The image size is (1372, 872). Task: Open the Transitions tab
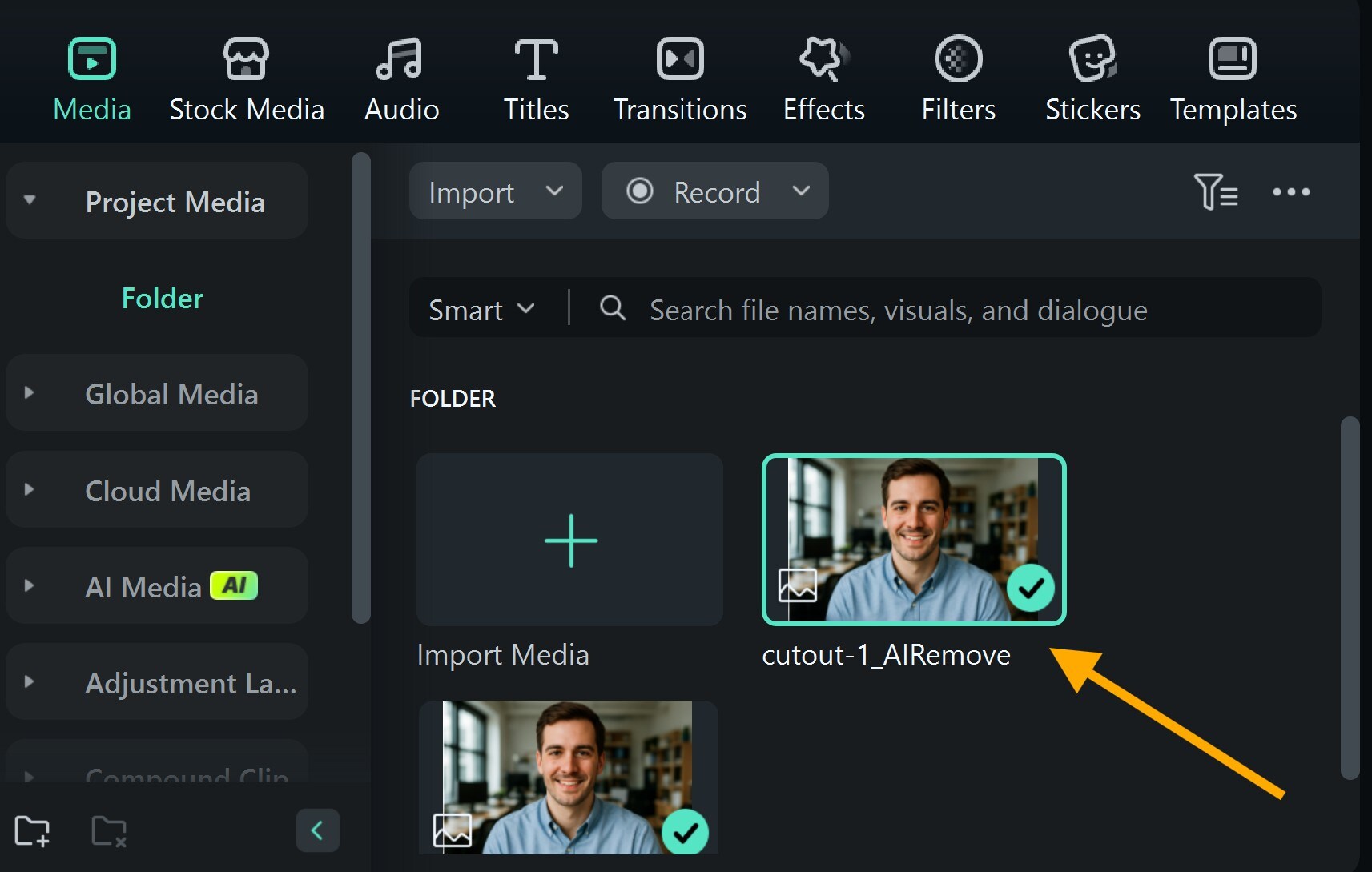(x=680, y=79)
